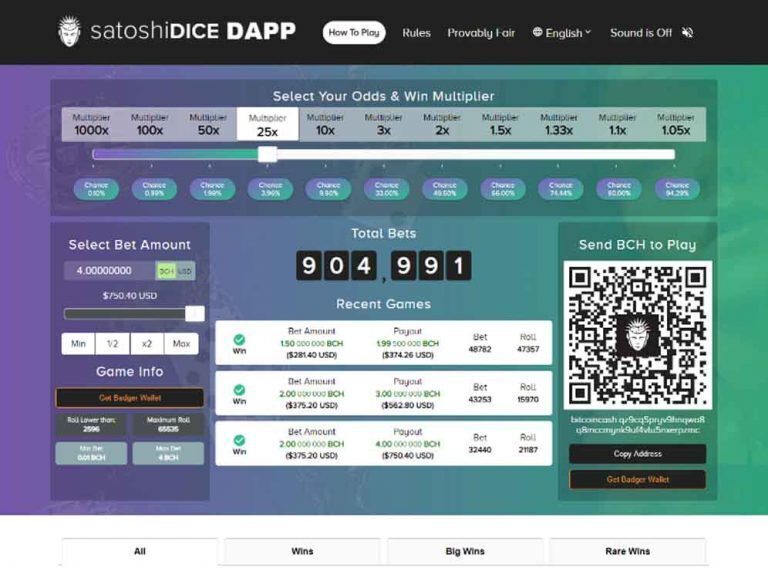Choose the Chance 0.10% pill

click(96, 189)
